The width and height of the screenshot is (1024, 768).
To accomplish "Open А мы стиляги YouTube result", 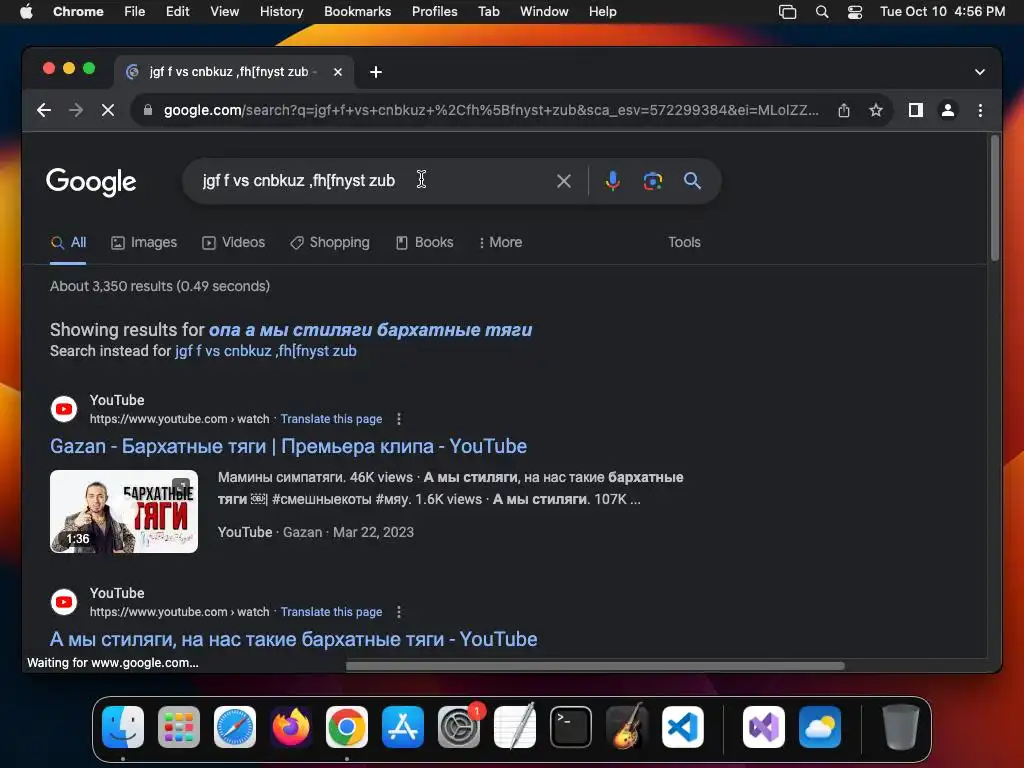I will click(294, 639).
